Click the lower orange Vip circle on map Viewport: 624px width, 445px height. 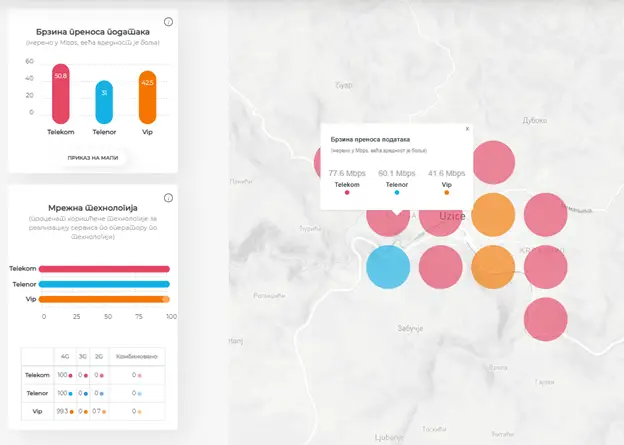click(x=492, y=266)
